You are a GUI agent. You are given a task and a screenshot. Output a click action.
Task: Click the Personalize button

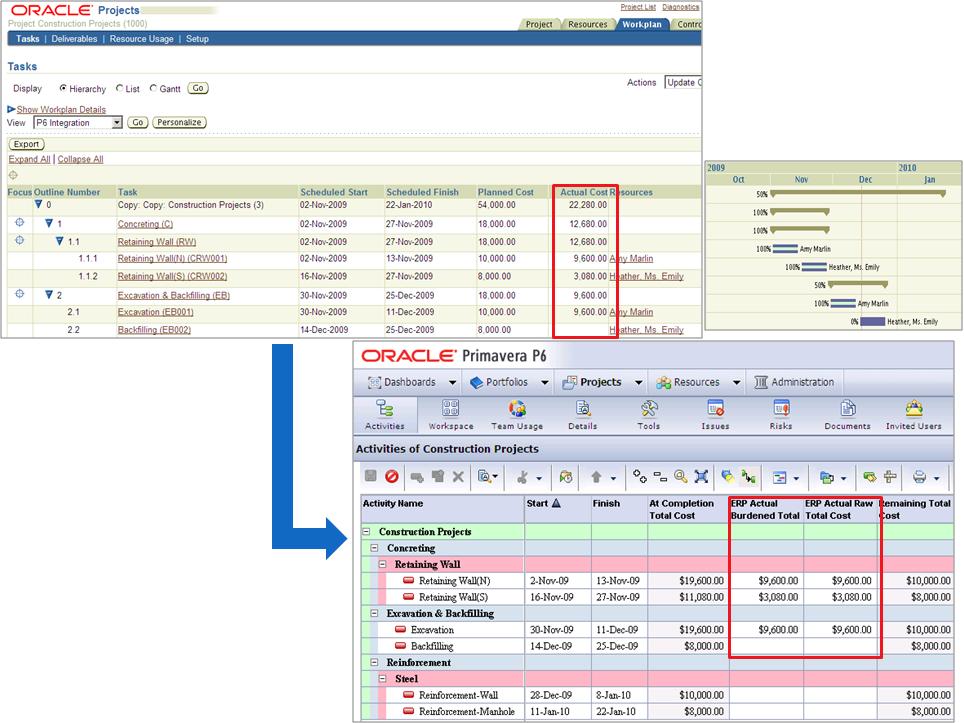tap(179, 122)
